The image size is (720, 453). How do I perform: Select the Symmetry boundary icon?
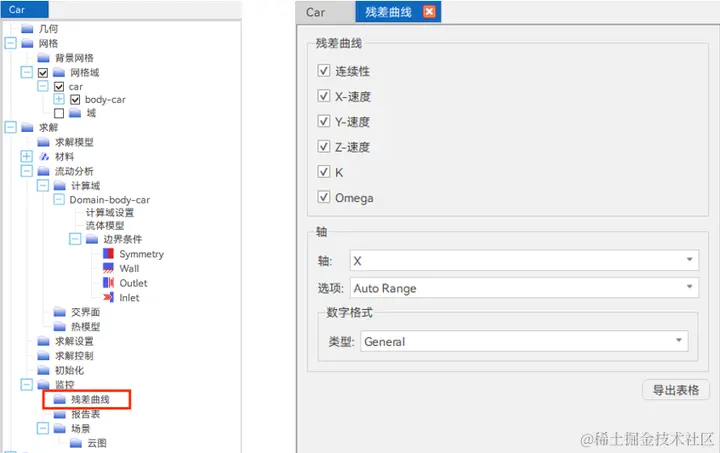[108, 254]
